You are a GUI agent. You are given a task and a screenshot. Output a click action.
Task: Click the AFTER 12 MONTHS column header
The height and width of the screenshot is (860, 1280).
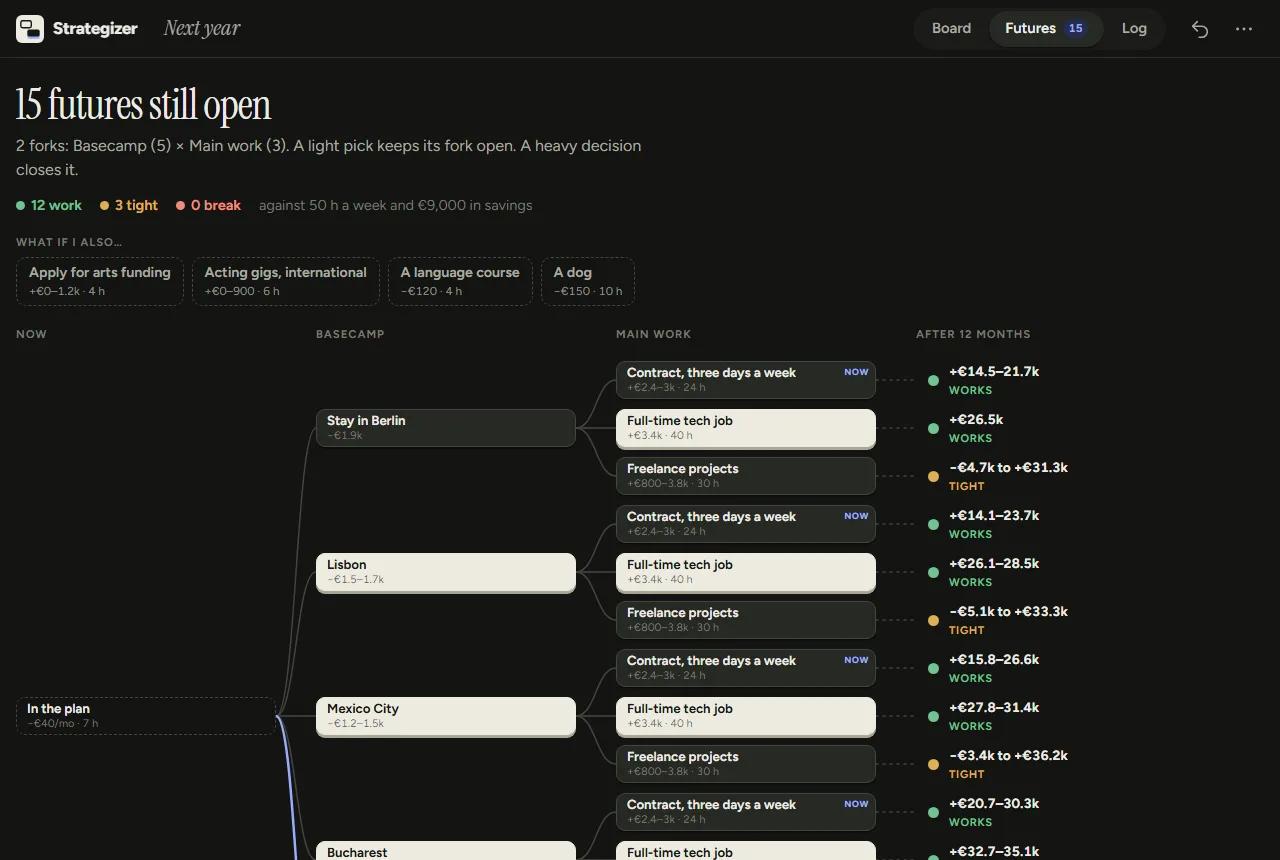pyautogui.click(x=973, y=334)
